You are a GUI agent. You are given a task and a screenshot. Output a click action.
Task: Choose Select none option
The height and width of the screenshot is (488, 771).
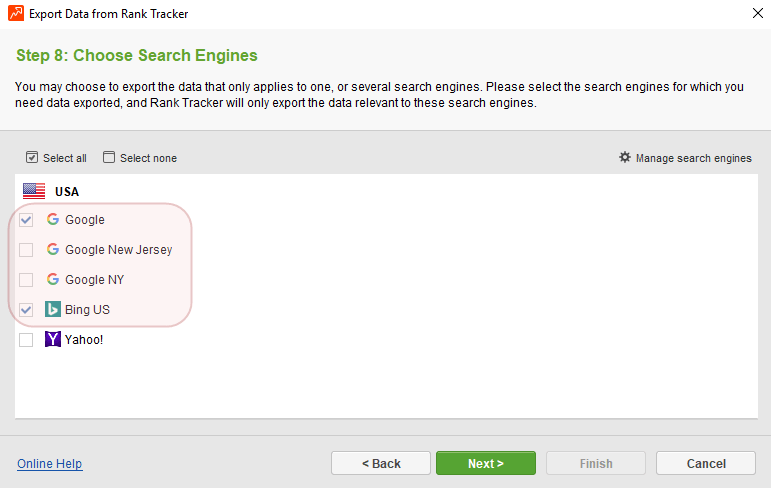point(140,158)
